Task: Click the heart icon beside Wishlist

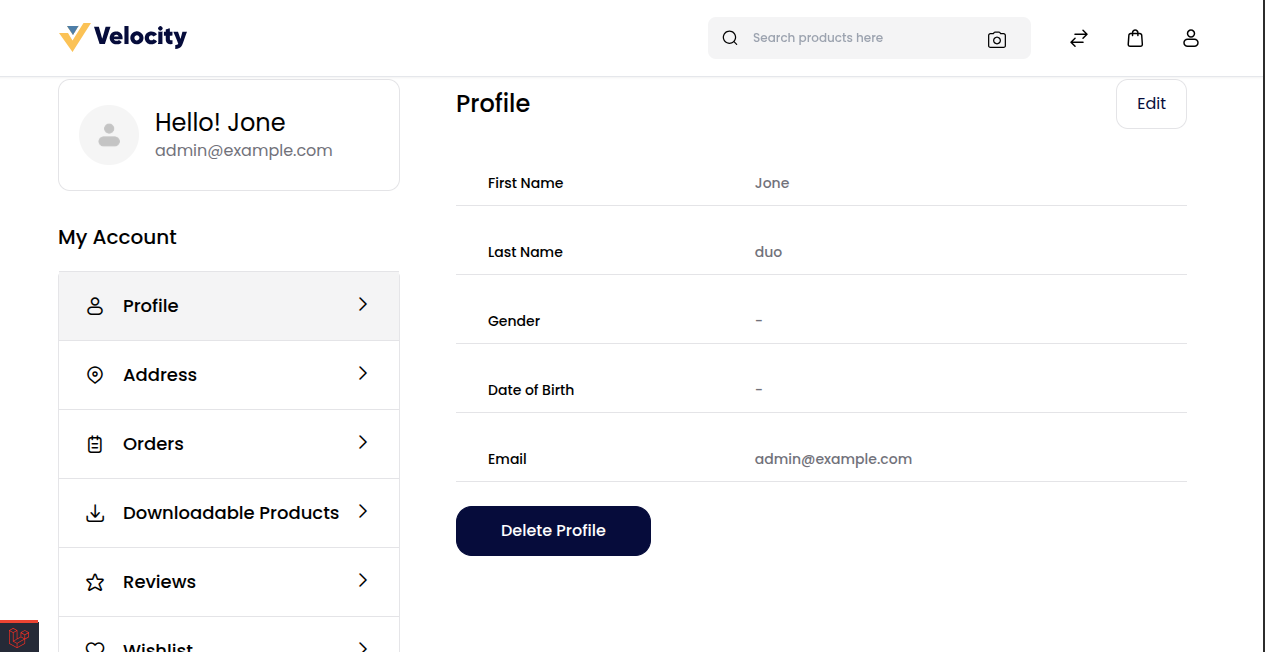Action: pyautogui.click(x=94, y=646)
